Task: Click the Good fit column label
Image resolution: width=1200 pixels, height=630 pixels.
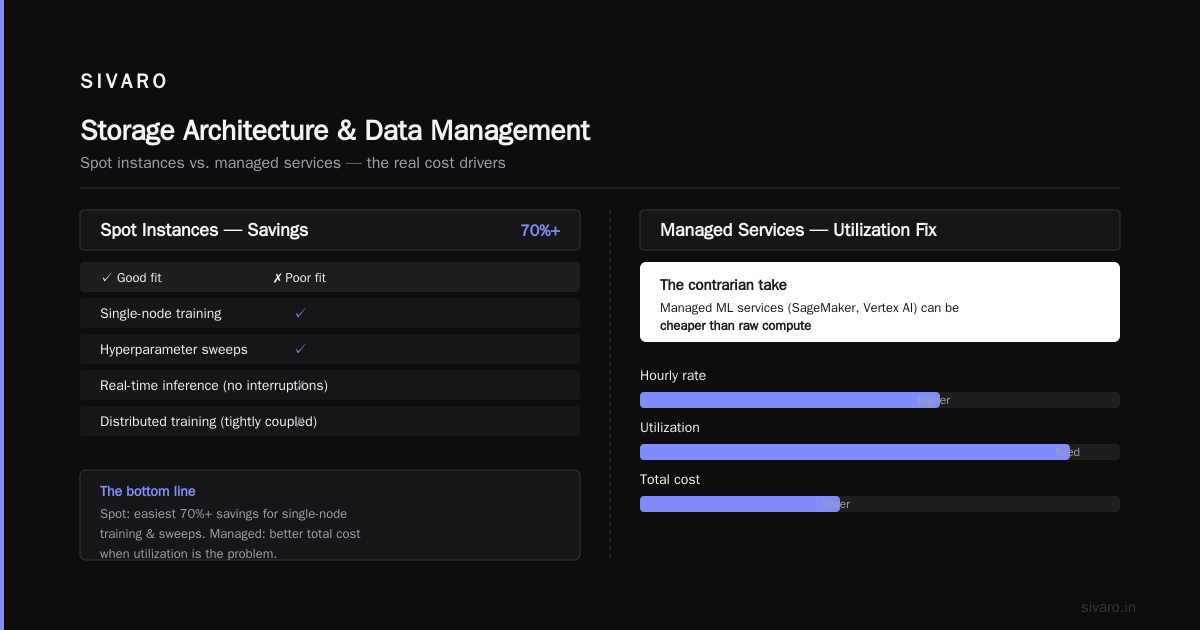Action: [131, 277]
